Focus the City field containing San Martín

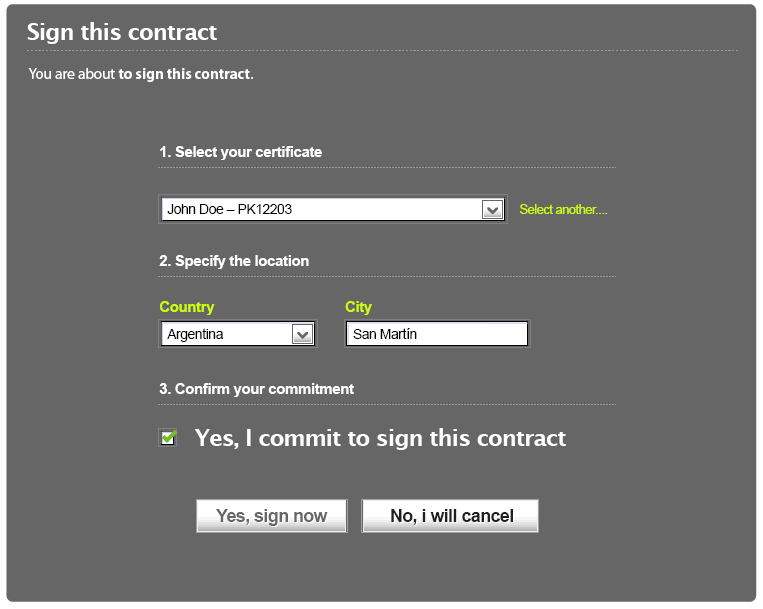point(437,334)
